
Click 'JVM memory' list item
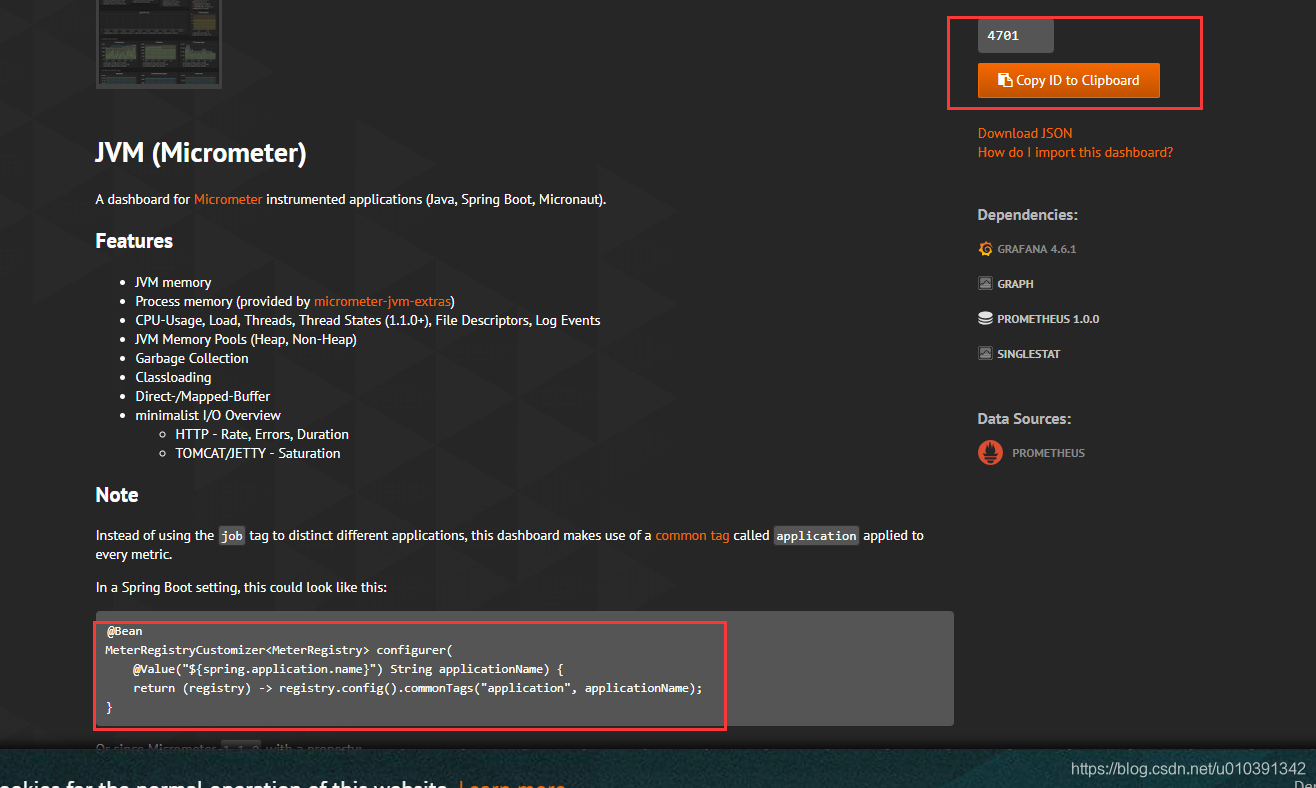point(173,282)
